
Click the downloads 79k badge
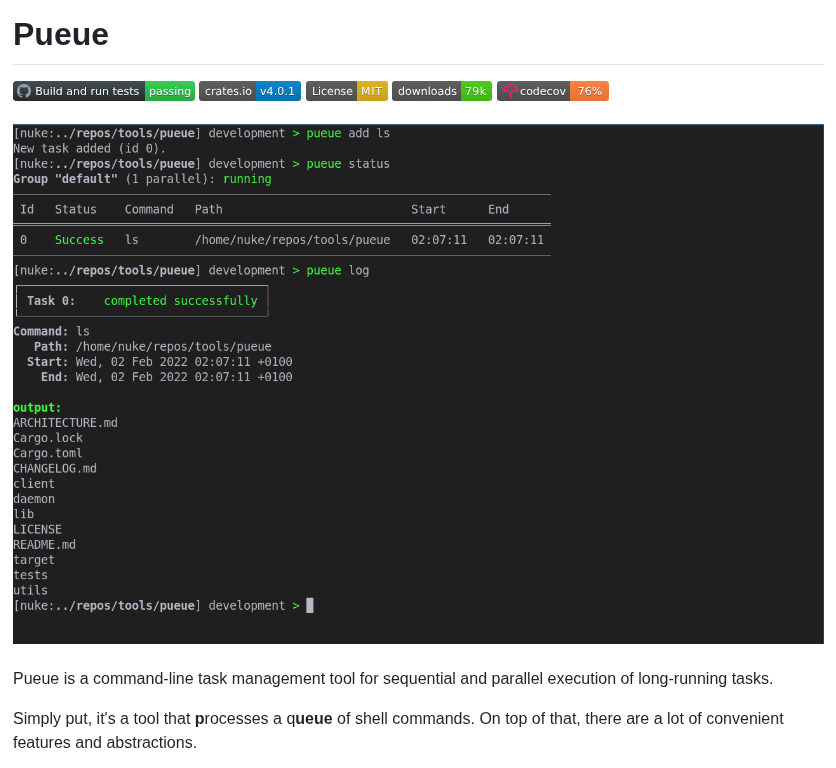pyautogui.click(x=442, y=91)
